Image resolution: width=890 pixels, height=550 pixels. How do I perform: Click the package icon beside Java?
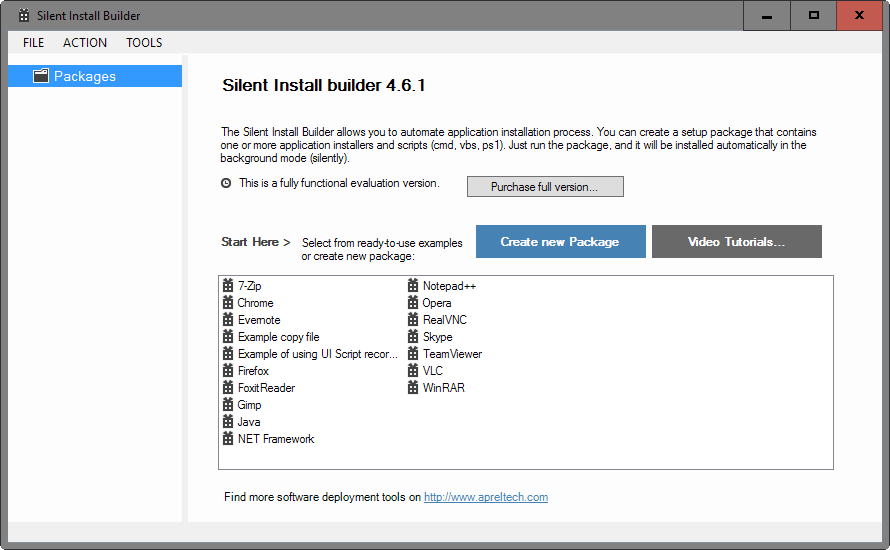(x=228, y=422)
